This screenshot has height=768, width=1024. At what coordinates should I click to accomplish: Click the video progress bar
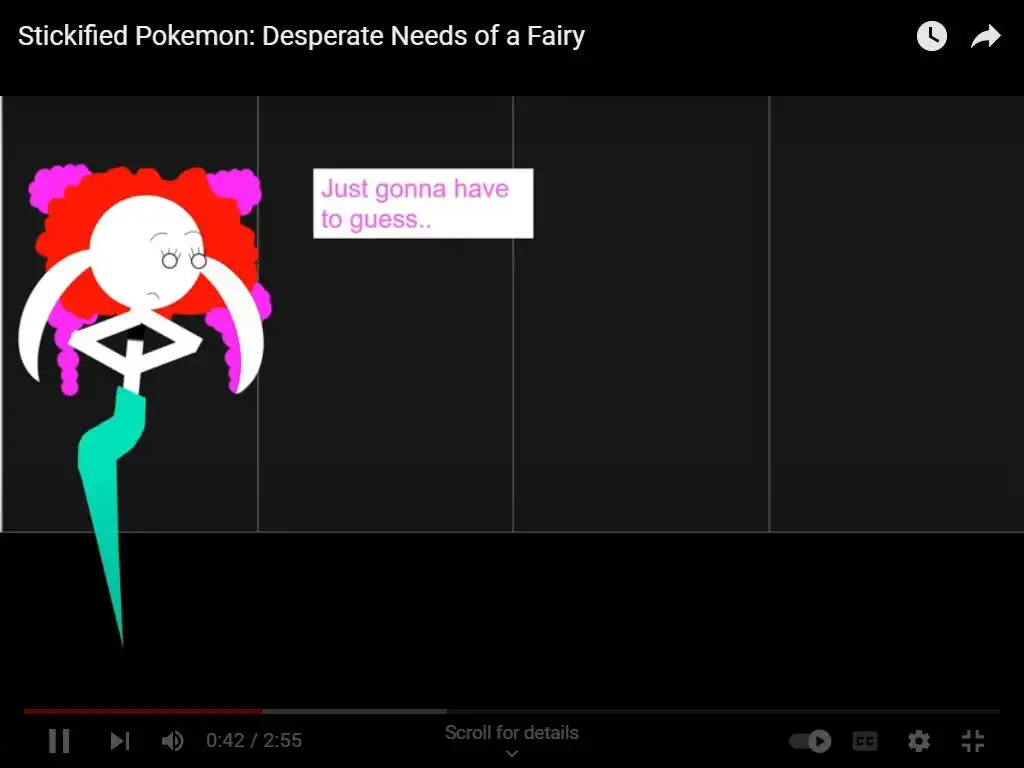click(x=512, y=711)
